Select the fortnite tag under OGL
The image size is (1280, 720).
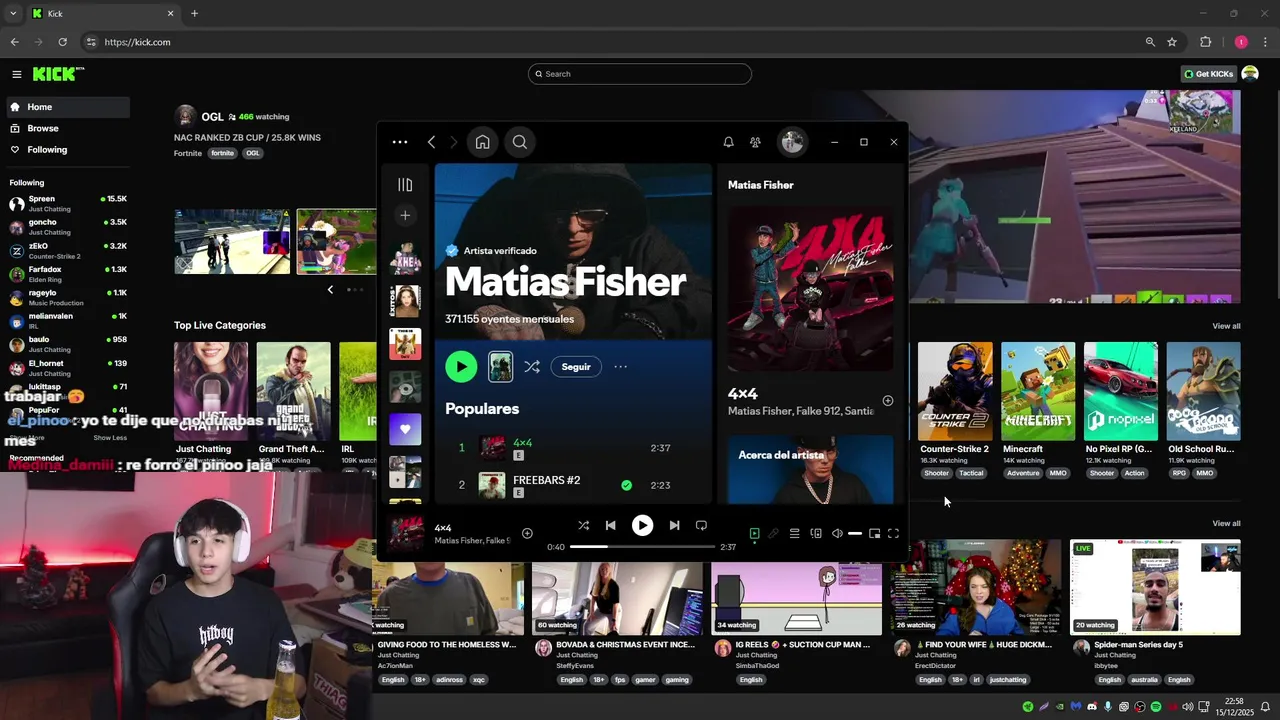point(222,154)
